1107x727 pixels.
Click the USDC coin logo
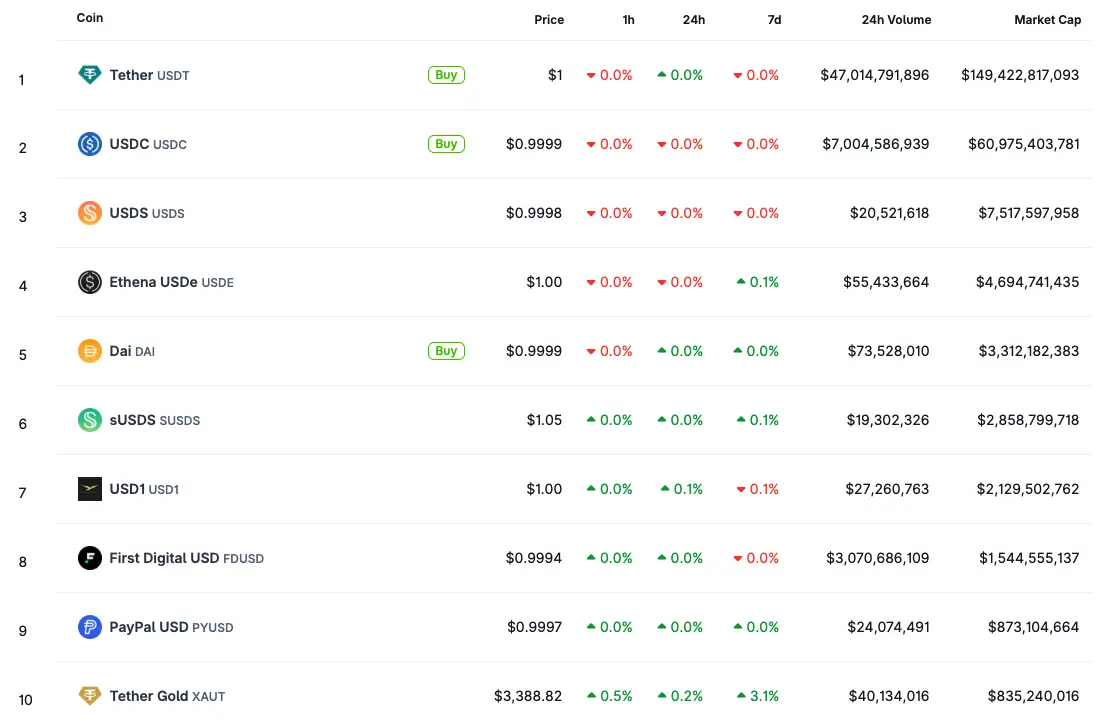pyautogui.click(x=90, y=143)
